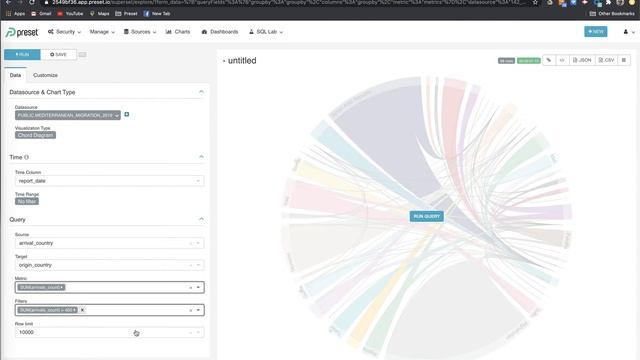The image size is (640, 360).
Task: Click the browser address bar
Action: (286, 2)
